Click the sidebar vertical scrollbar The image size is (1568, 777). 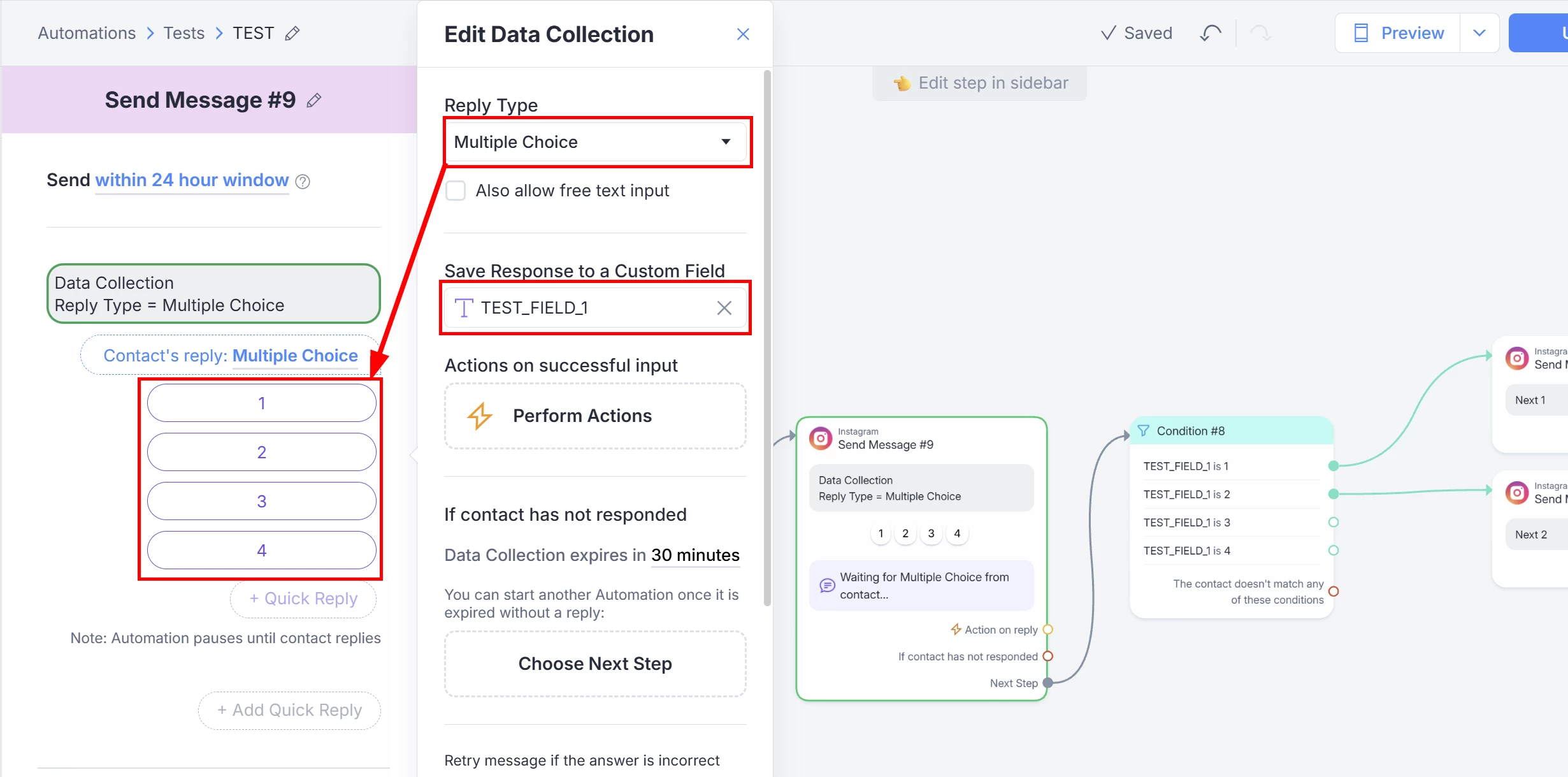click(x=767, y=338)
